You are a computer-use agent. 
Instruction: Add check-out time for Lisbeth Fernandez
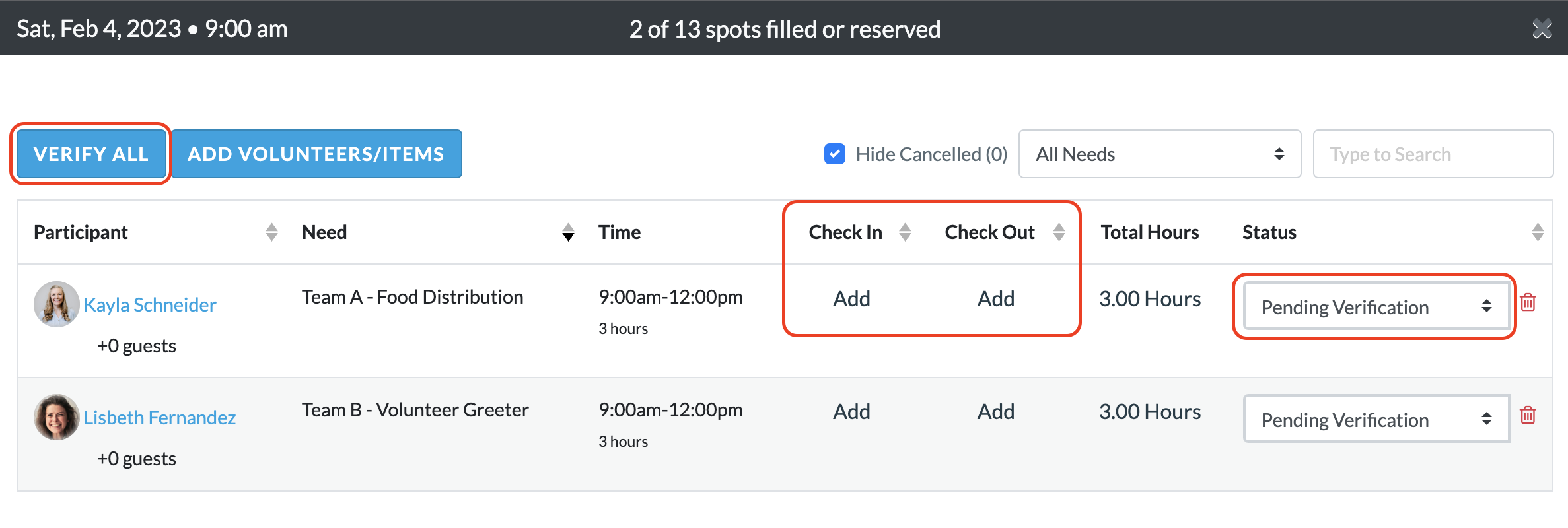995,412
